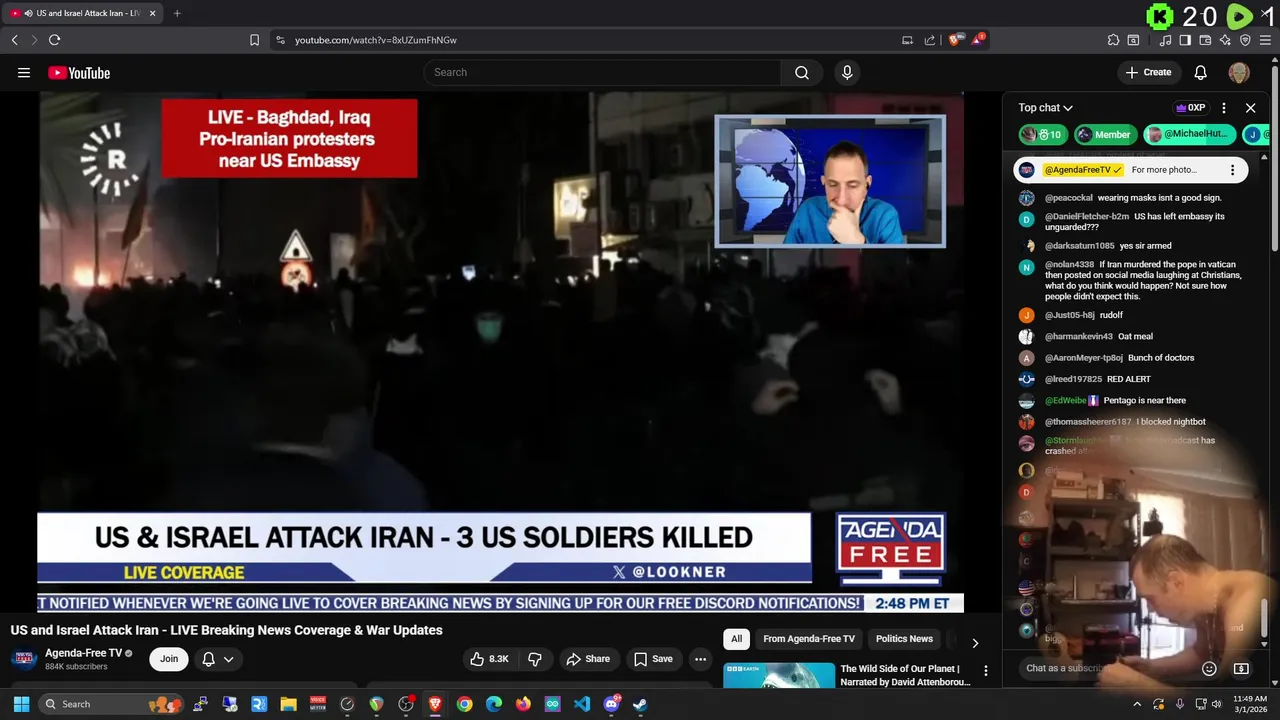This screenshot has width=1280, height=720.
Task: Select the All filter chip
Action: click(736, 639)
